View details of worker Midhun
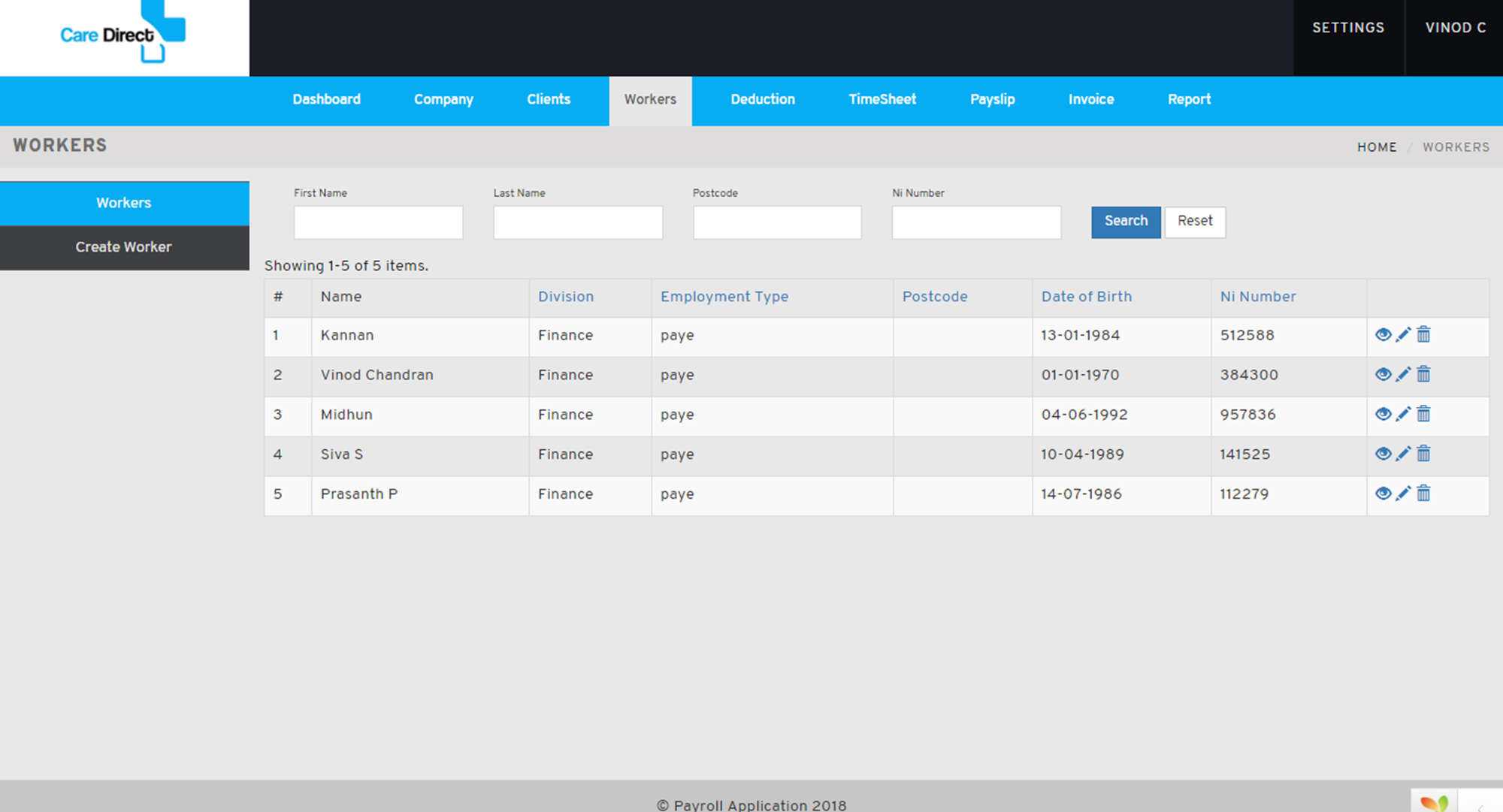1503x812 pixels. coord(1383,415)
